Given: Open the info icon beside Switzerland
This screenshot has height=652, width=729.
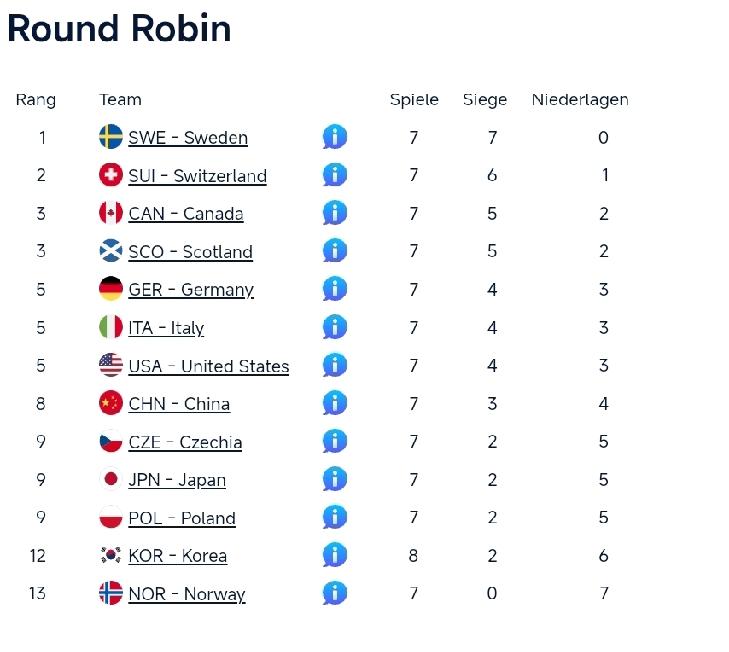Looking at the screenshot, I should (x=334, y=175).
